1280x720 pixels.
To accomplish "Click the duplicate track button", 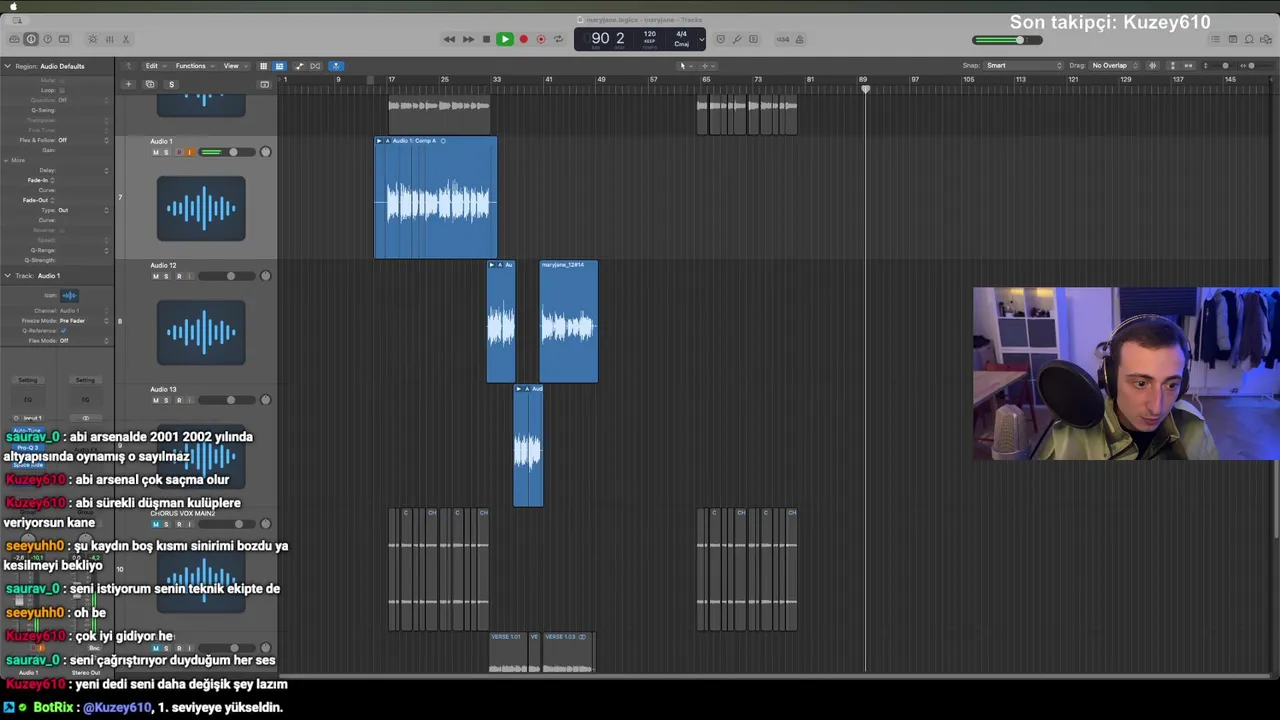I will (150, 84).
